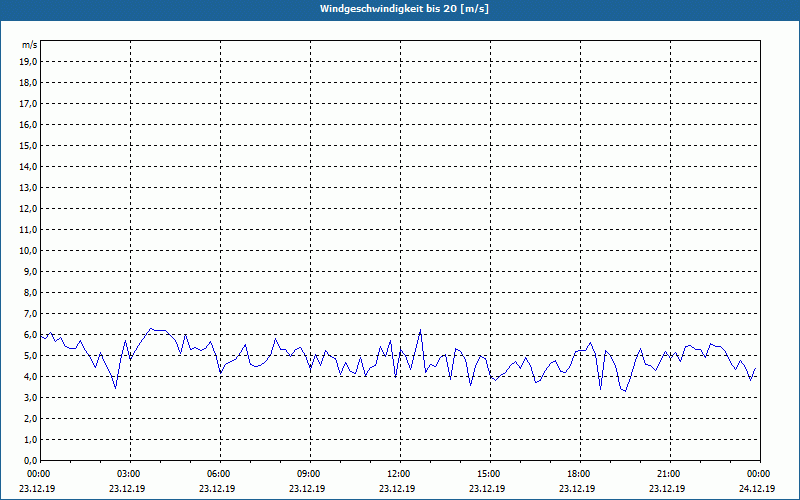800x500 pixels.
Task: Click the 13,0 y-axis label
Action: pos(28,188)
